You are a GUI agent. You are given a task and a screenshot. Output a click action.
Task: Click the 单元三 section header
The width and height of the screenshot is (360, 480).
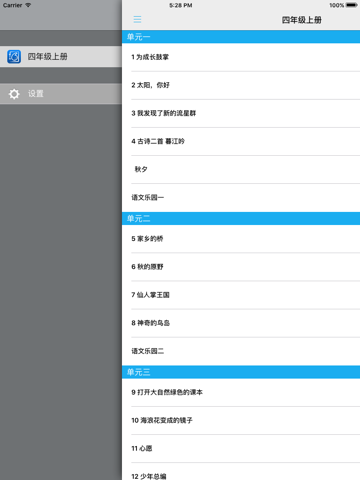(x=241, y=372)
